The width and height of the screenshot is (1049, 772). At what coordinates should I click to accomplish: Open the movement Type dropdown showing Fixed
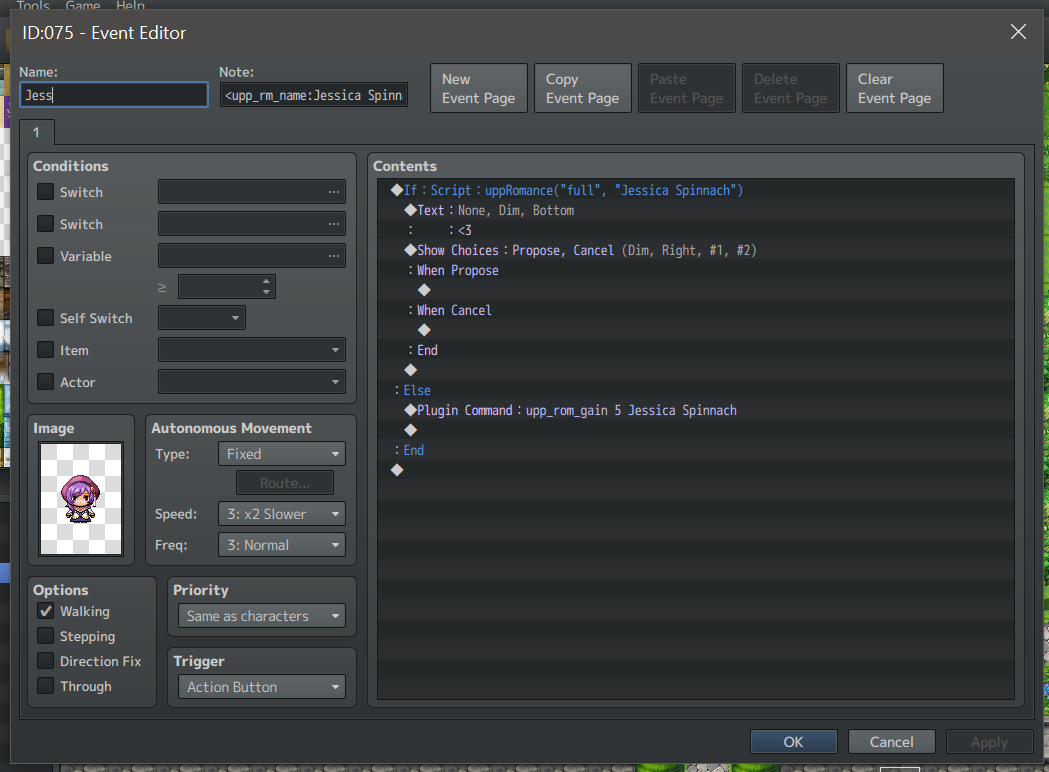[x=282, y=454]
